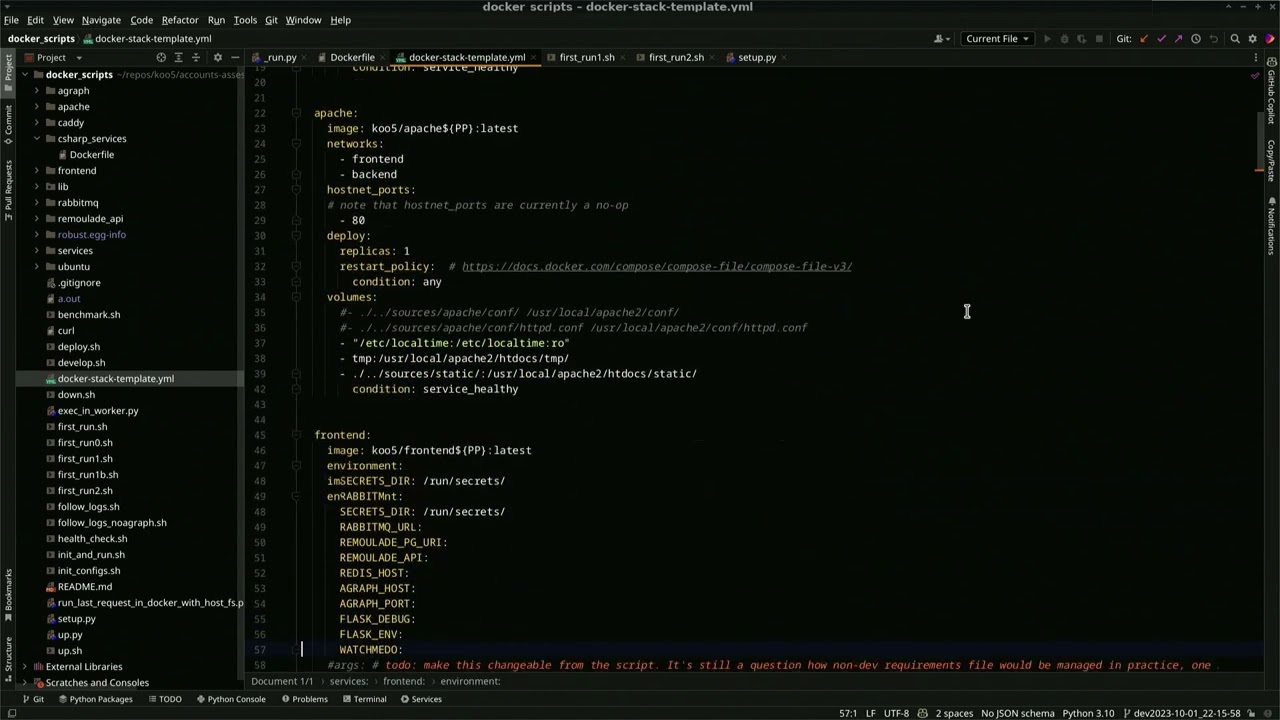Toggle fold marker at networks: line 24
Screen dimensions: 1280x720
[296, 144]
